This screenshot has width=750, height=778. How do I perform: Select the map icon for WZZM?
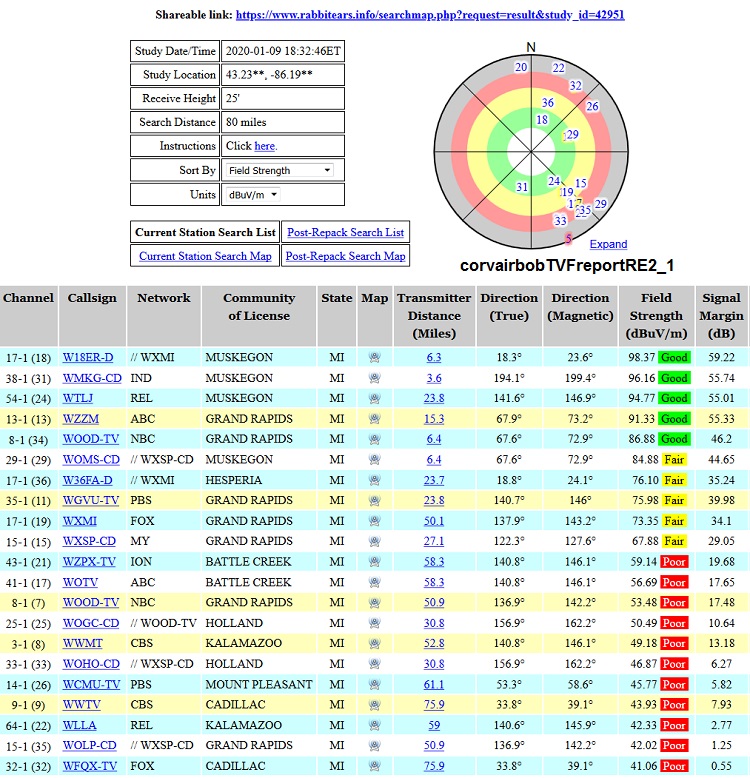pyautogui.click(x=375, y=419)
